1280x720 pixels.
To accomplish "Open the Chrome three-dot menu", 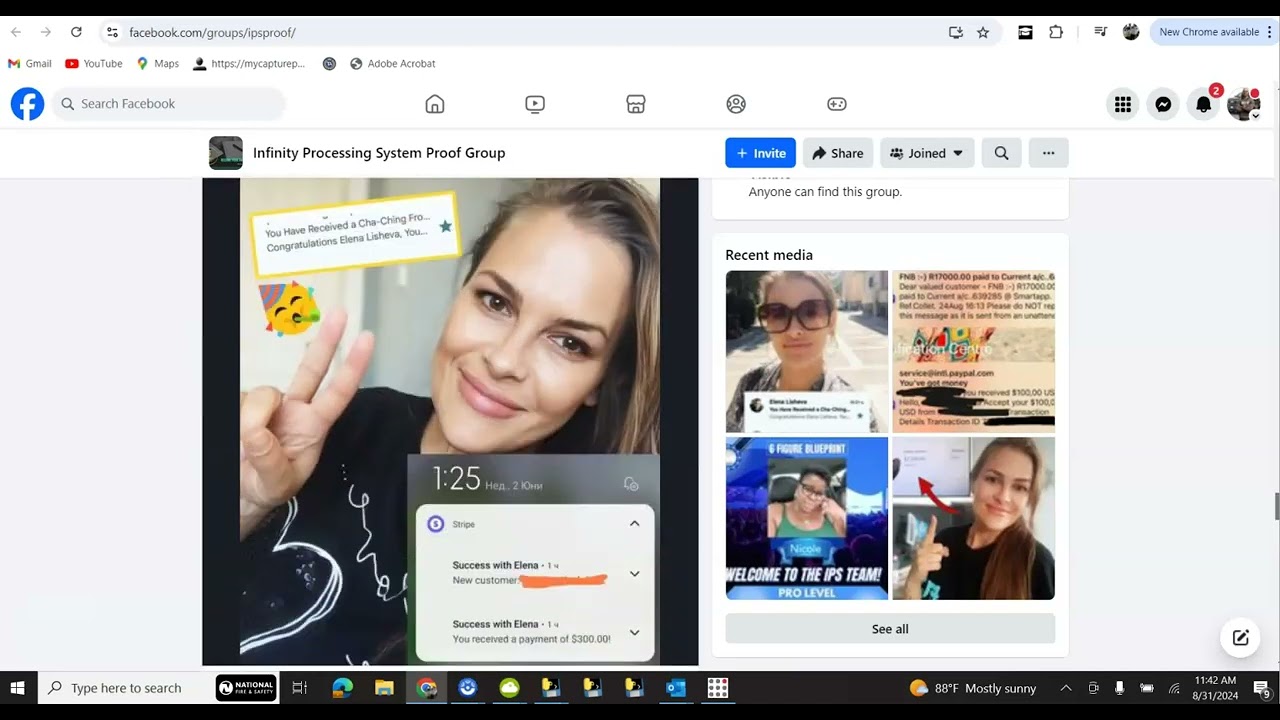I will [x=1269, y=32].
